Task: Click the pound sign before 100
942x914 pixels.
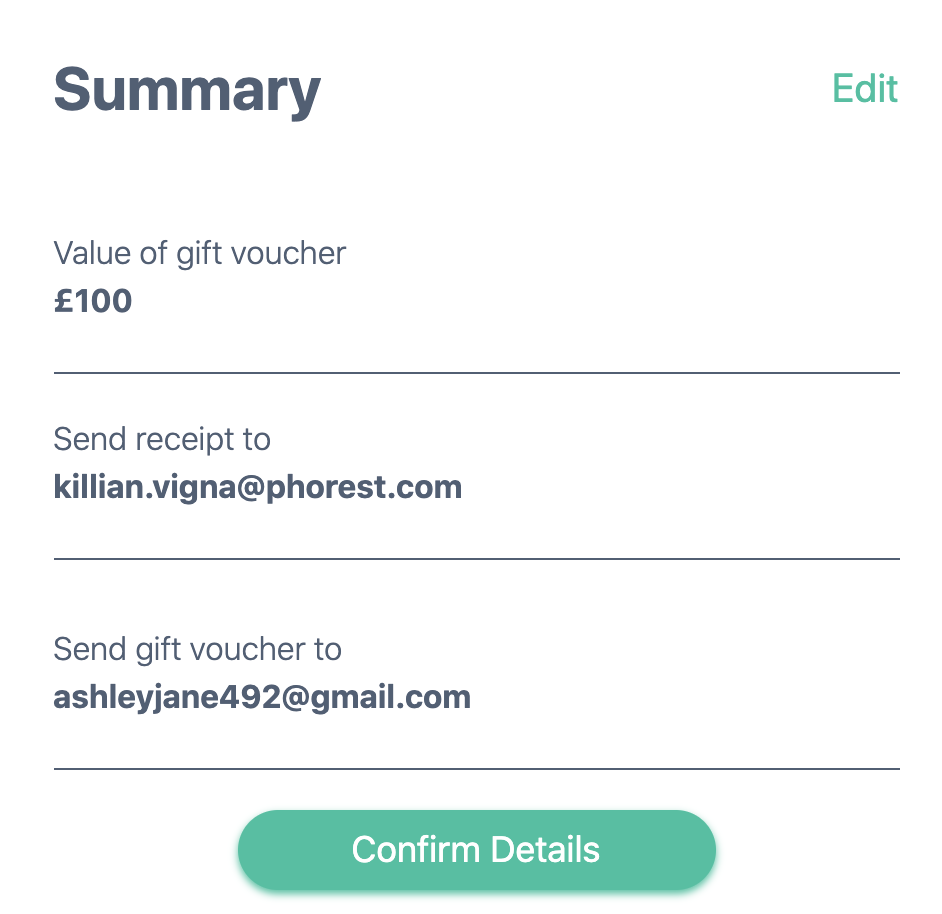Action: tap(64, 300)
